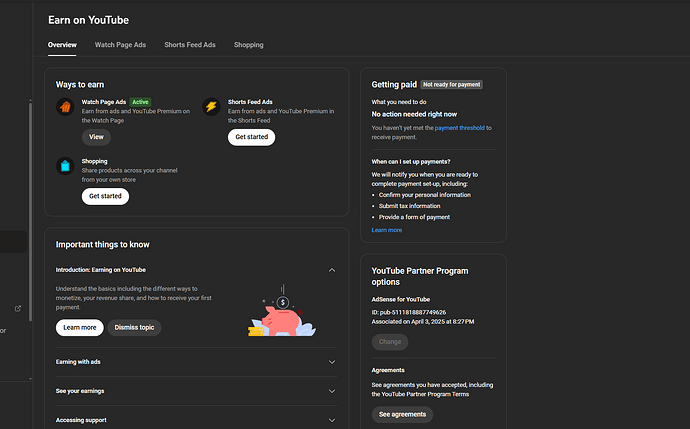This screenshot has height=429, width=690.
Task: Click the disabled Change AdSense button
Action: [x=390, y=342]
